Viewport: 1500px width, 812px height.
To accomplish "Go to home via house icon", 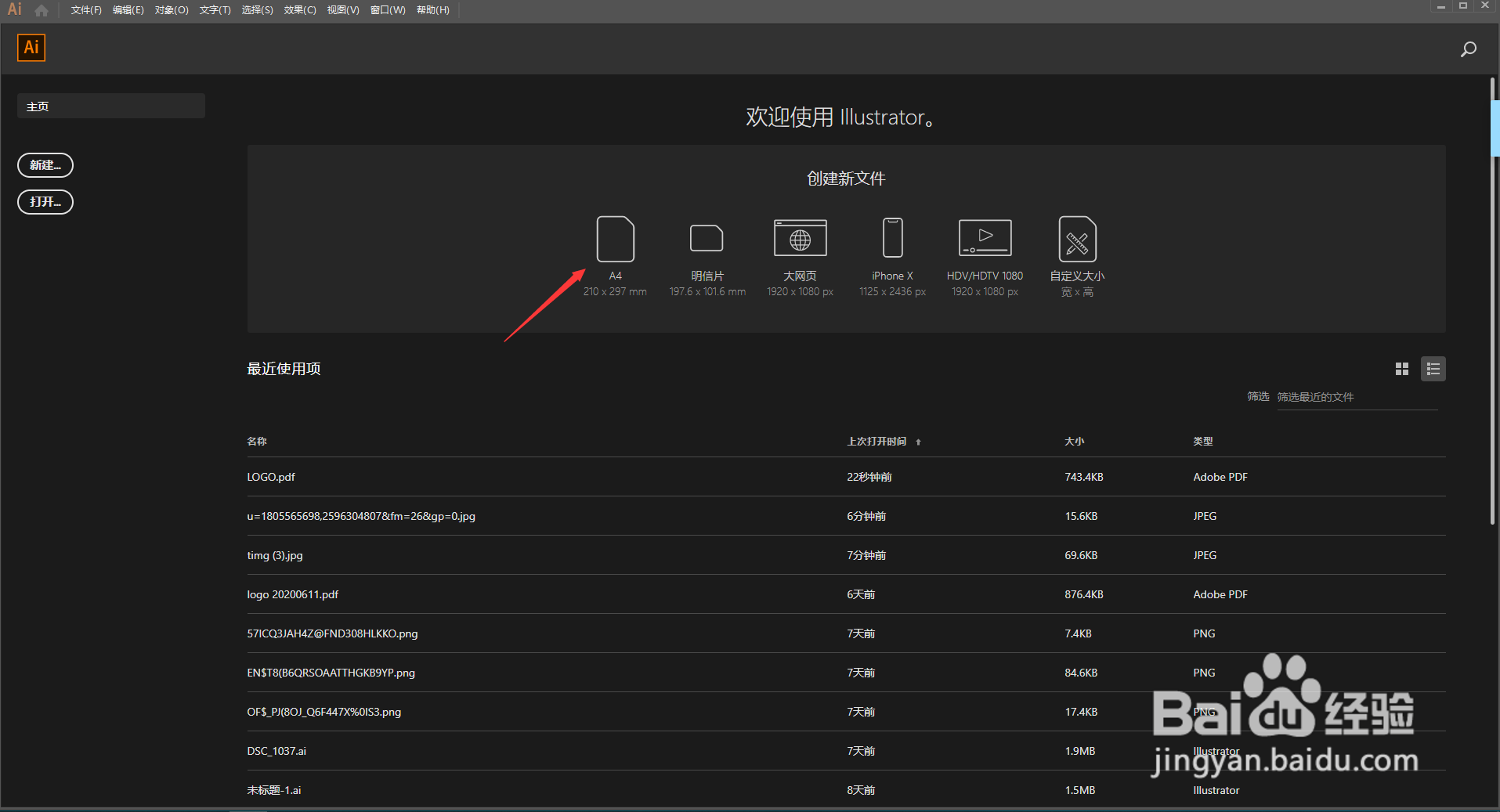I will [42, 10].
